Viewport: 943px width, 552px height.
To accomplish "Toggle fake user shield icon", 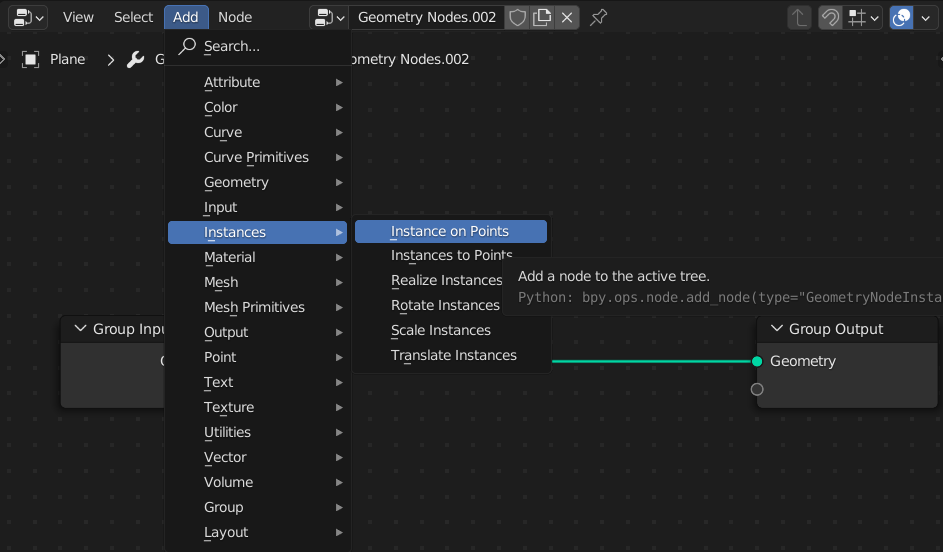I will [517, 17].
